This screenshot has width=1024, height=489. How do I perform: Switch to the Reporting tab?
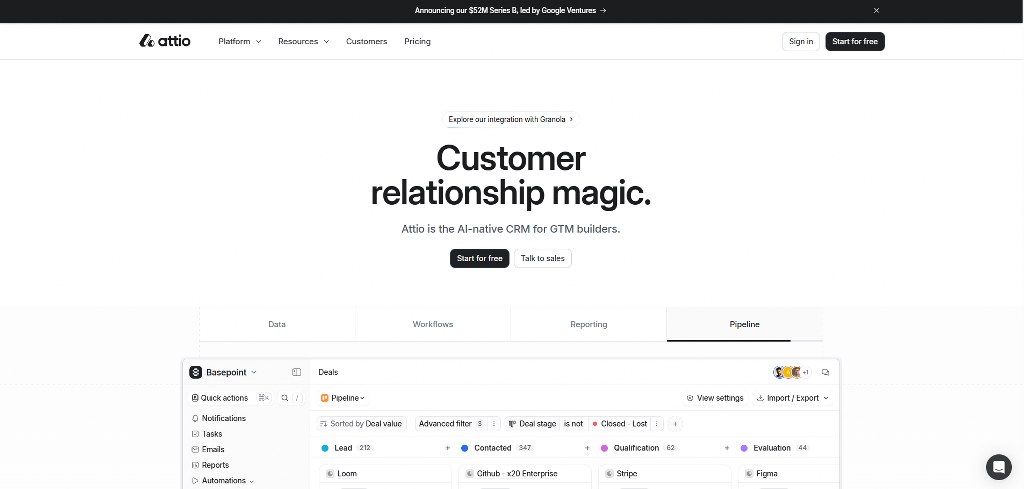point(588,324)
